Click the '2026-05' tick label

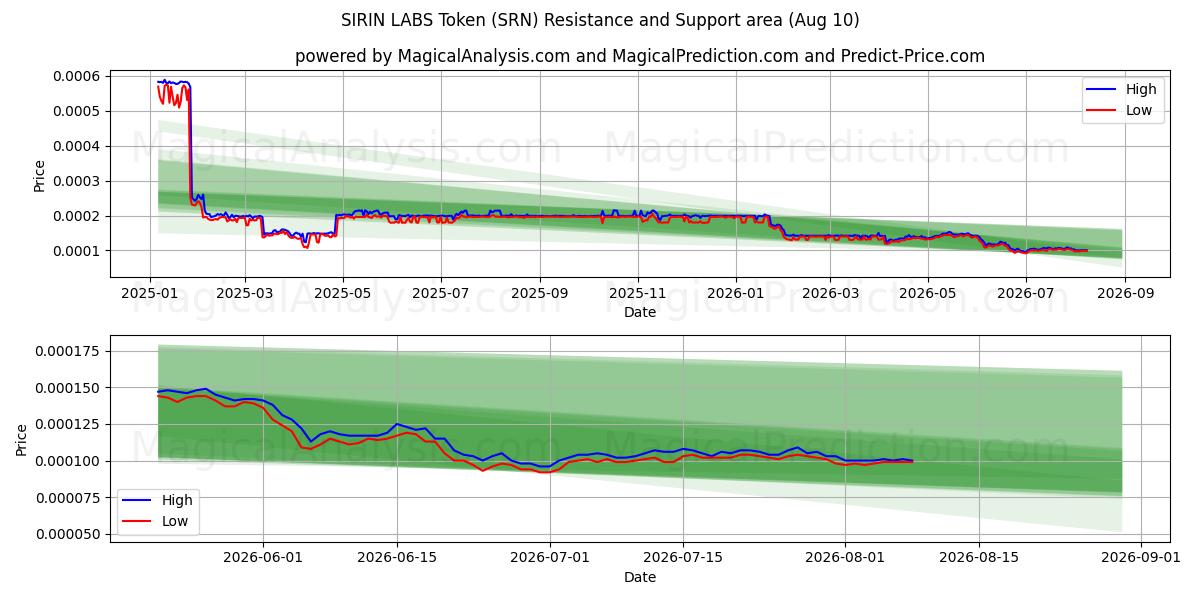(929, 294)
